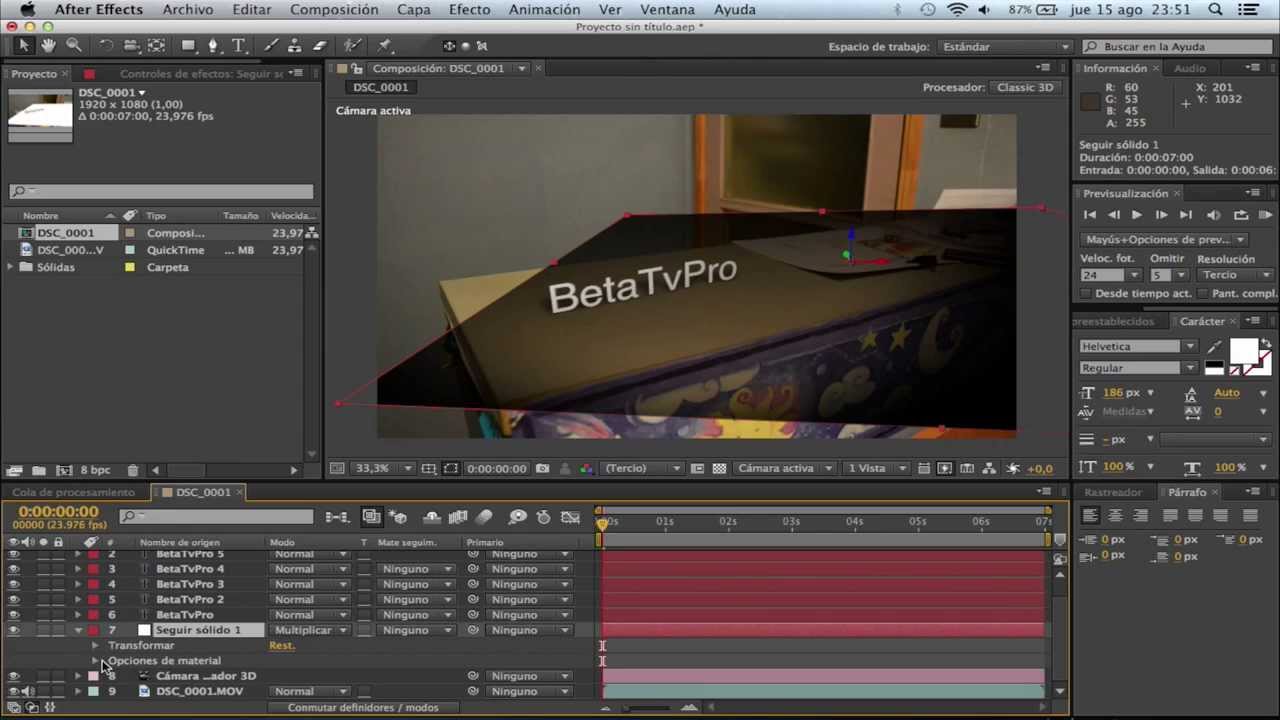Viewport: 1280px width, 720px height.
Task: Select the Rectangle shape tool
Action: pos(188,46)
